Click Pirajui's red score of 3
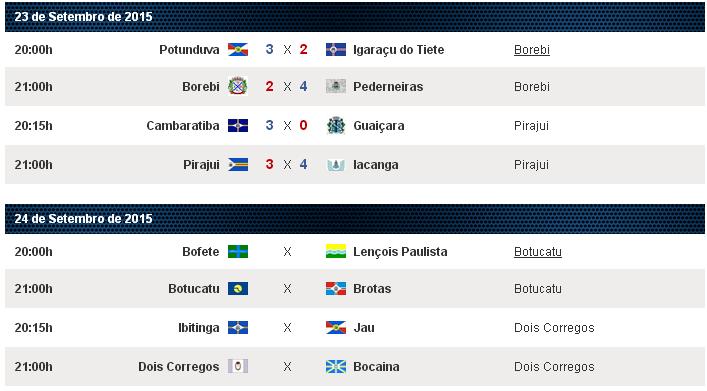 (x=269, y=164)
